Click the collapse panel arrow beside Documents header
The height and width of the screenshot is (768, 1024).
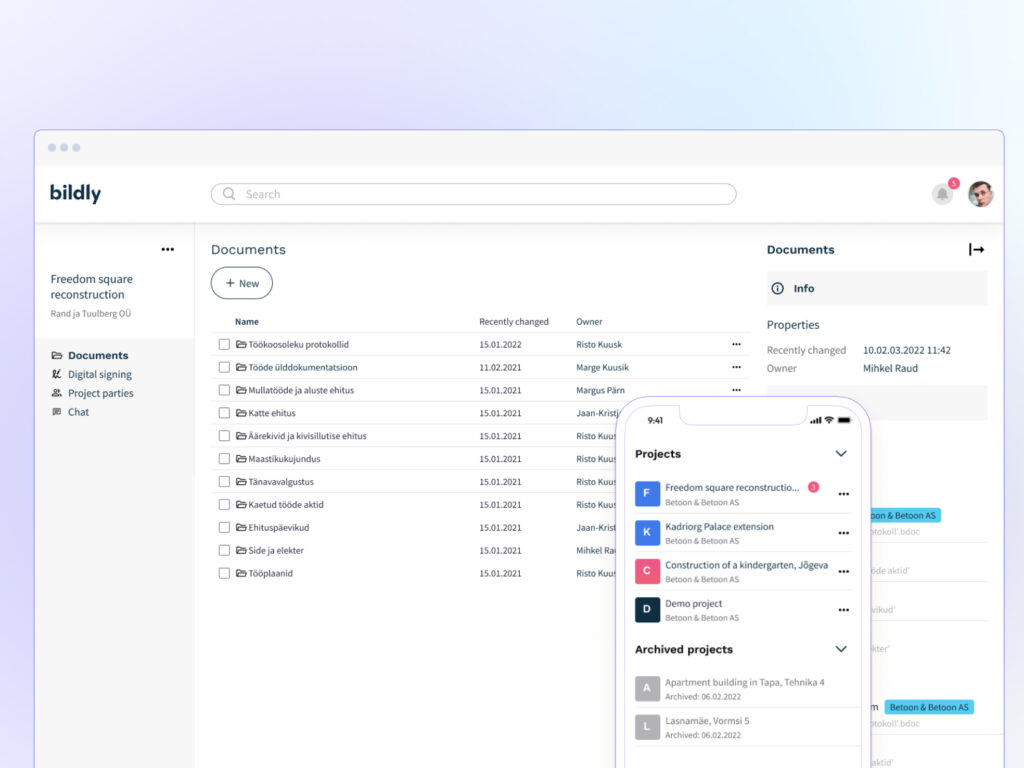click(x=975, y=250)
